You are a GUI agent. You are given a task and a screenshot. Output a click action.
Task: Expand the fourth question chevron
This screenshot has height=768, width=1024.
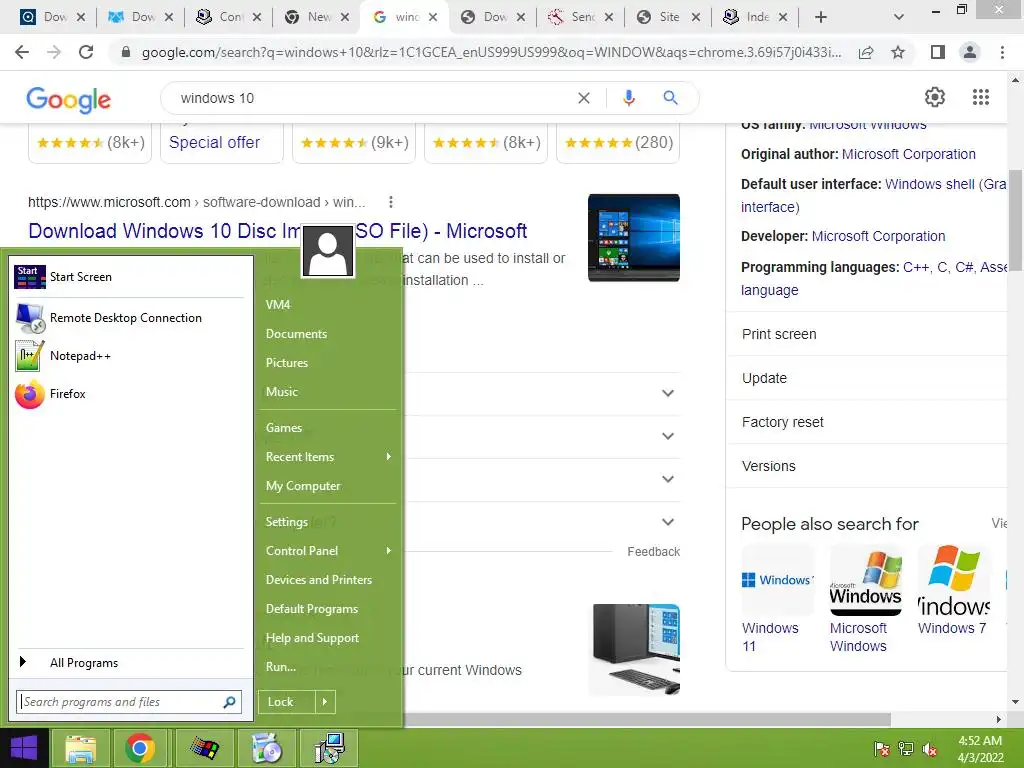tap(667, 522)
